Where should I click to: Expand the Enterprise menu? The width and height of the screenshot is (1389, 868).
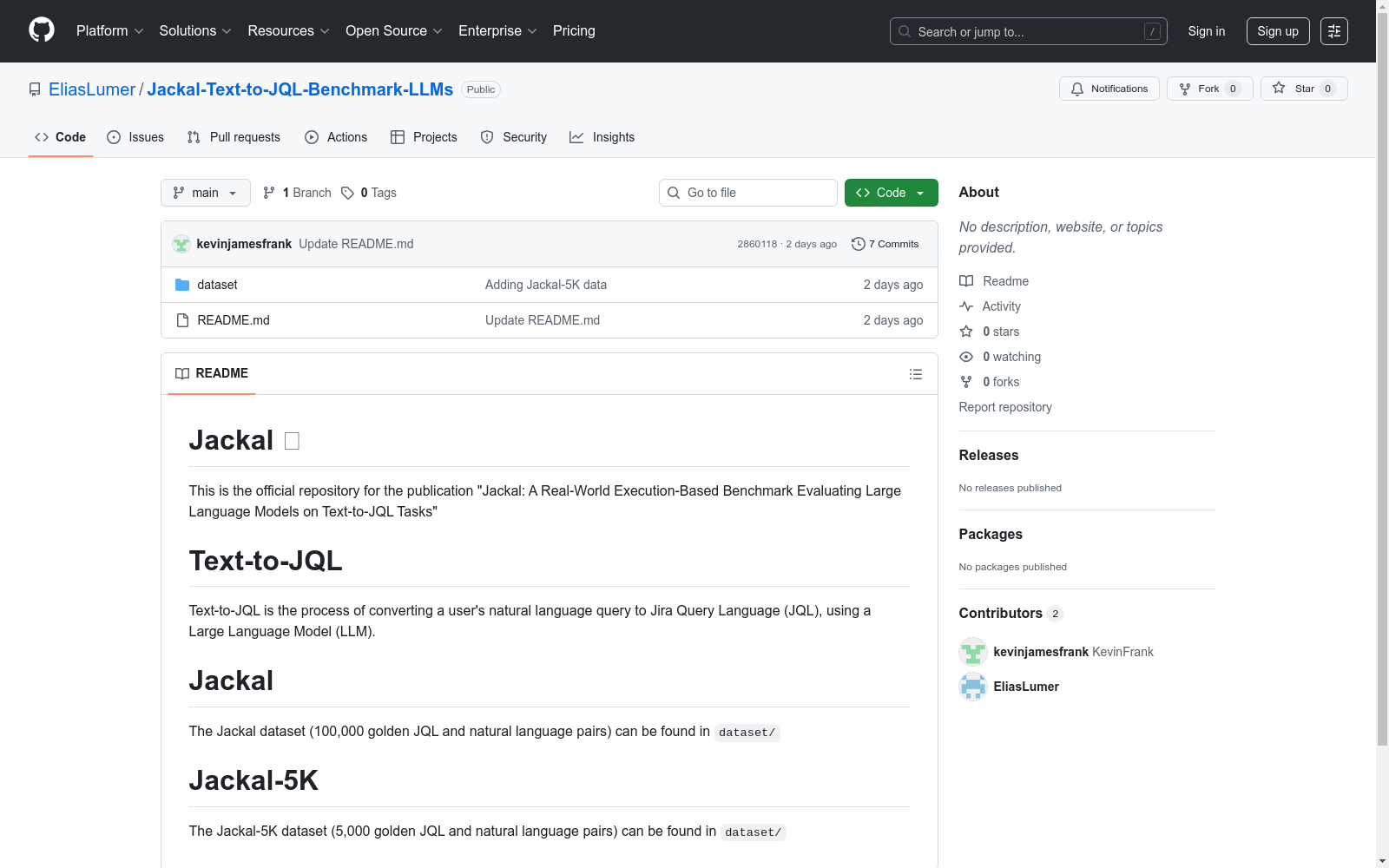[x=497, y=30]
